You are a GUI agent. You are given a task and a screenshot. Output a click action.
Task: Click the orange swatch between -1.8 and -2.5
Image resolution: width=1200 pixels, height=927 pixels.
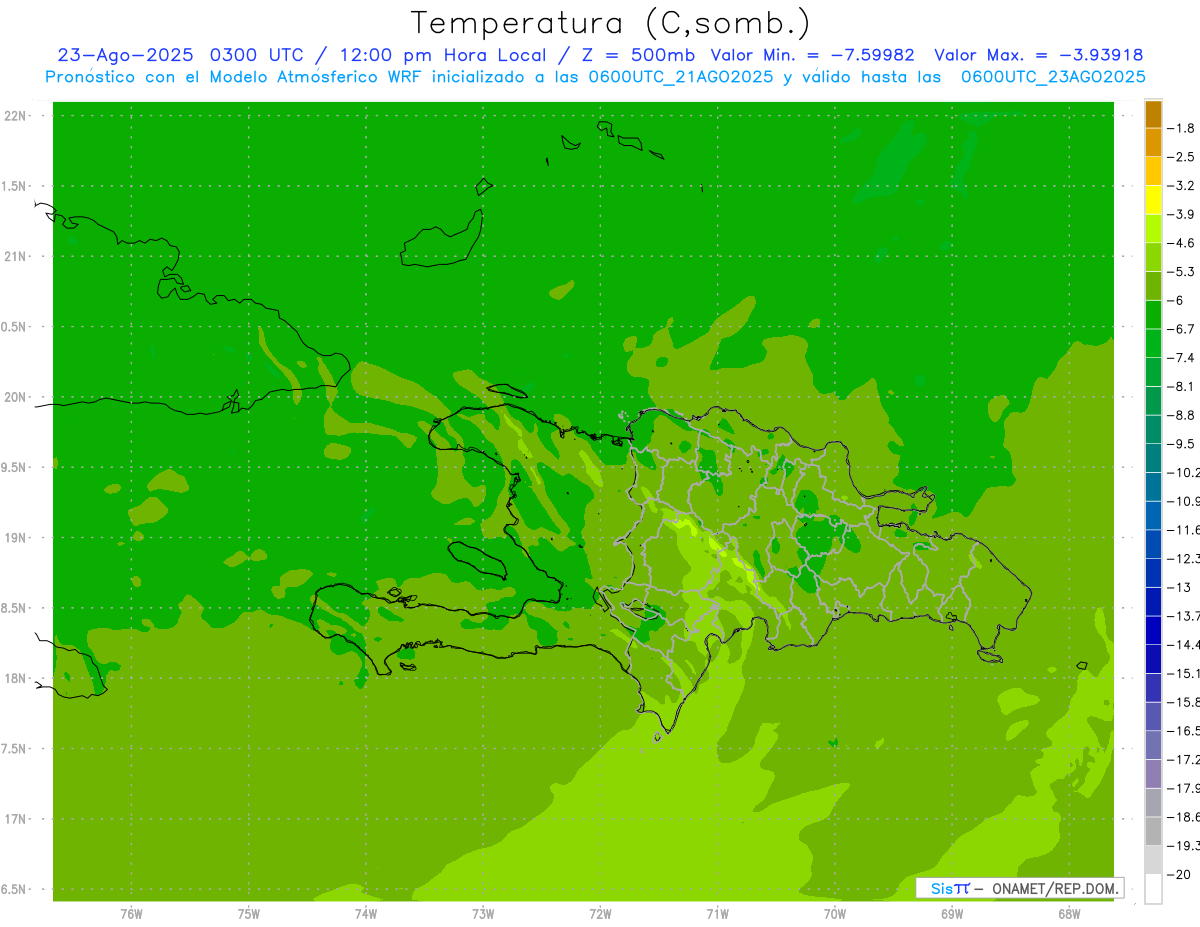pos(1153,143)
